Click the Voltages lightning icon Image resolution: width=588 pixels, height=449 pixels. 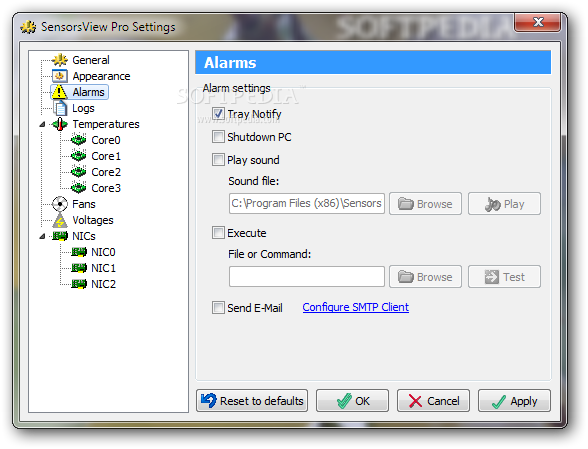(x=60, y=220)
